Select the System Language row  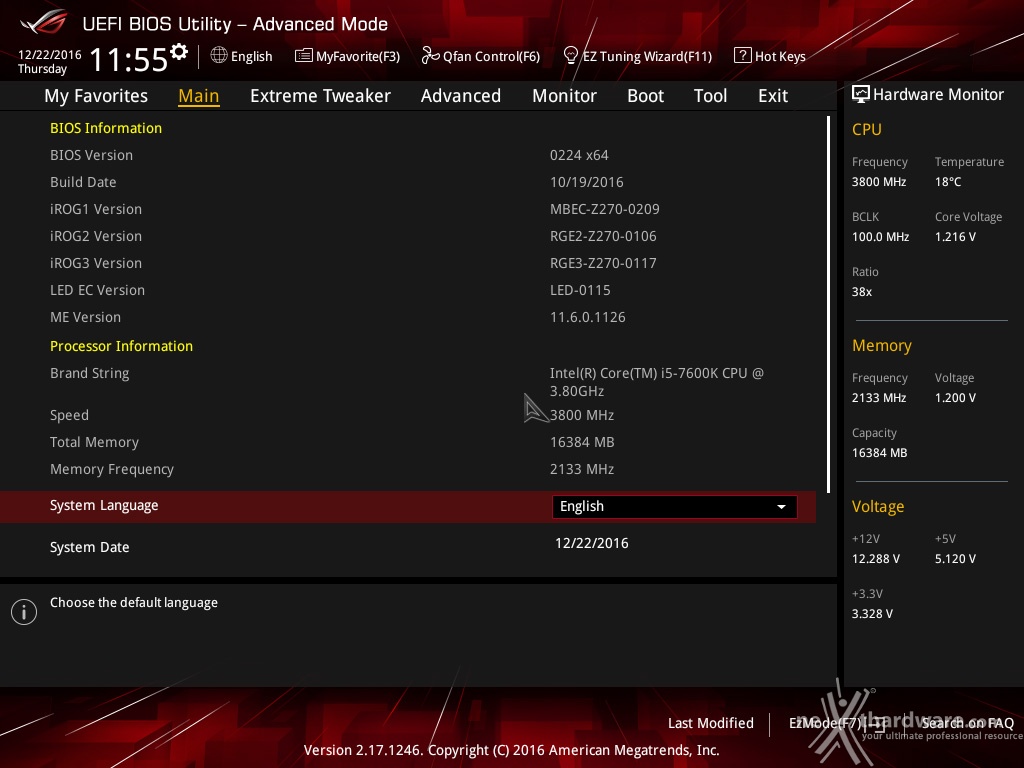[408, 507]
